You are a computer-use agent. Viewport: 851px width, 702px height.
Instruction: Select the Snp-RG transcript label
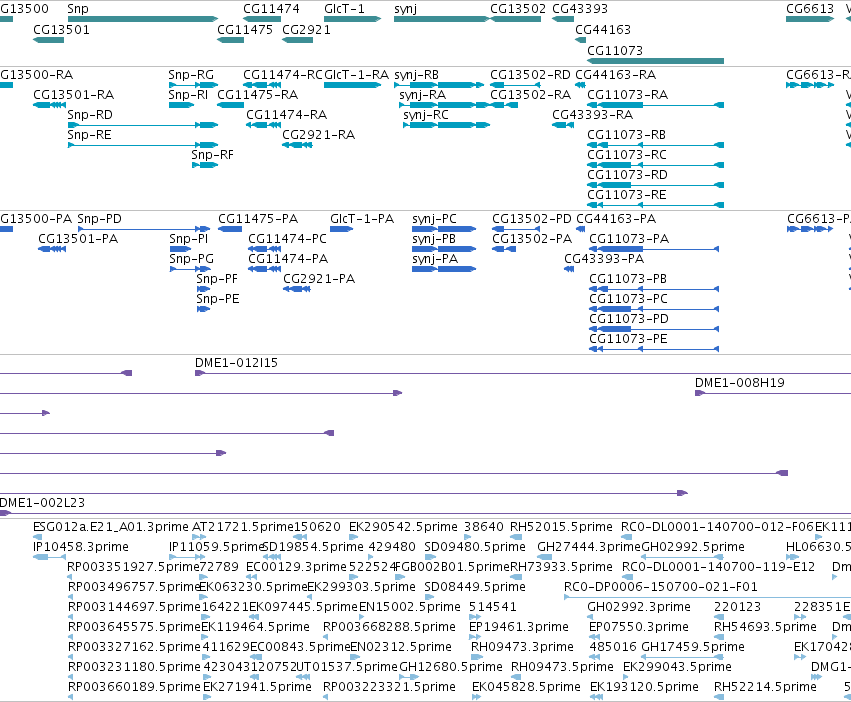click(191, 75)
